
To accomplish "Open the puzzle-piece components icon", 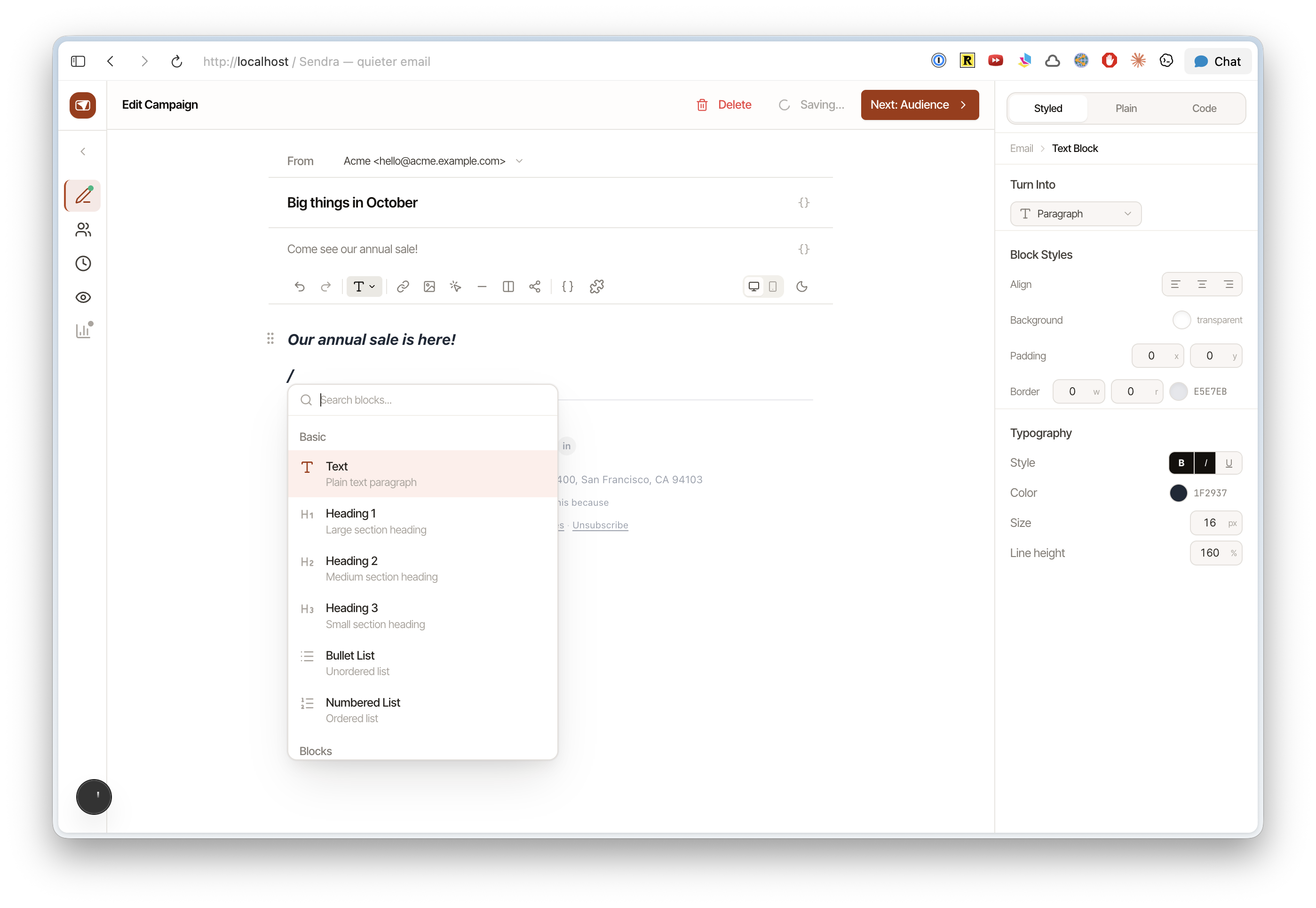I will [596, 287].
